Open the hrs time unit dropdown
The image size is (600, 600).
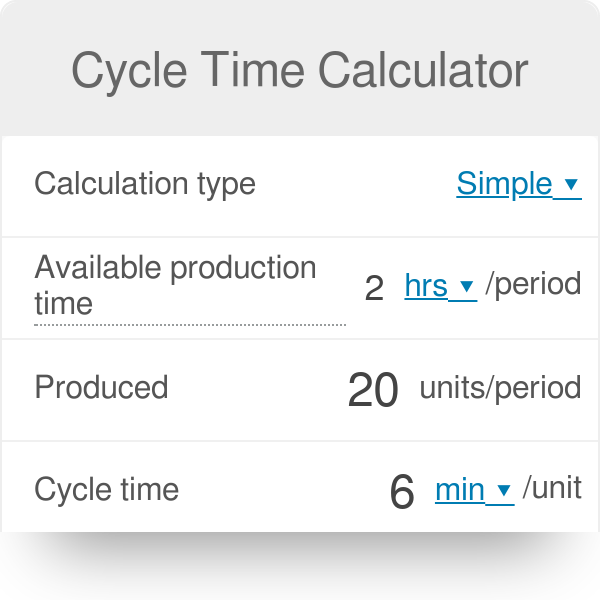(x=440, y=286)
